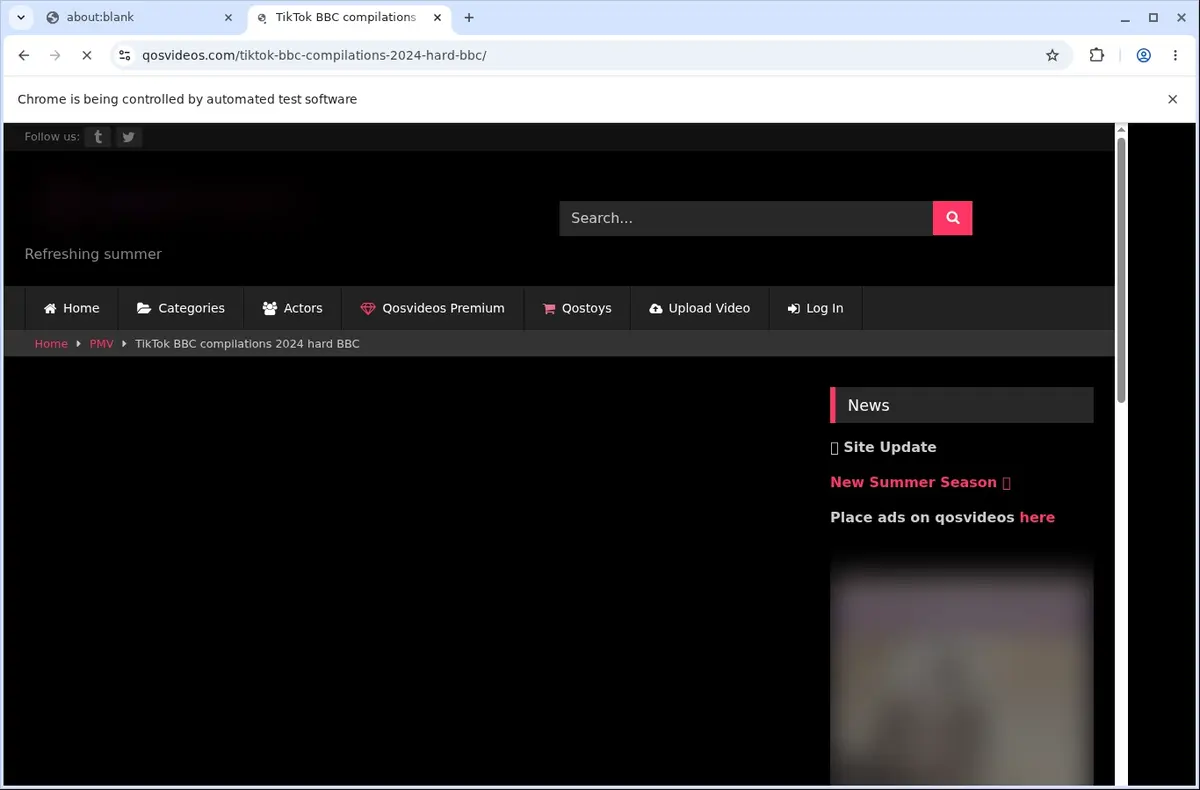Open the Categories menu item
Screen dimensions: 1200x790
181,308
